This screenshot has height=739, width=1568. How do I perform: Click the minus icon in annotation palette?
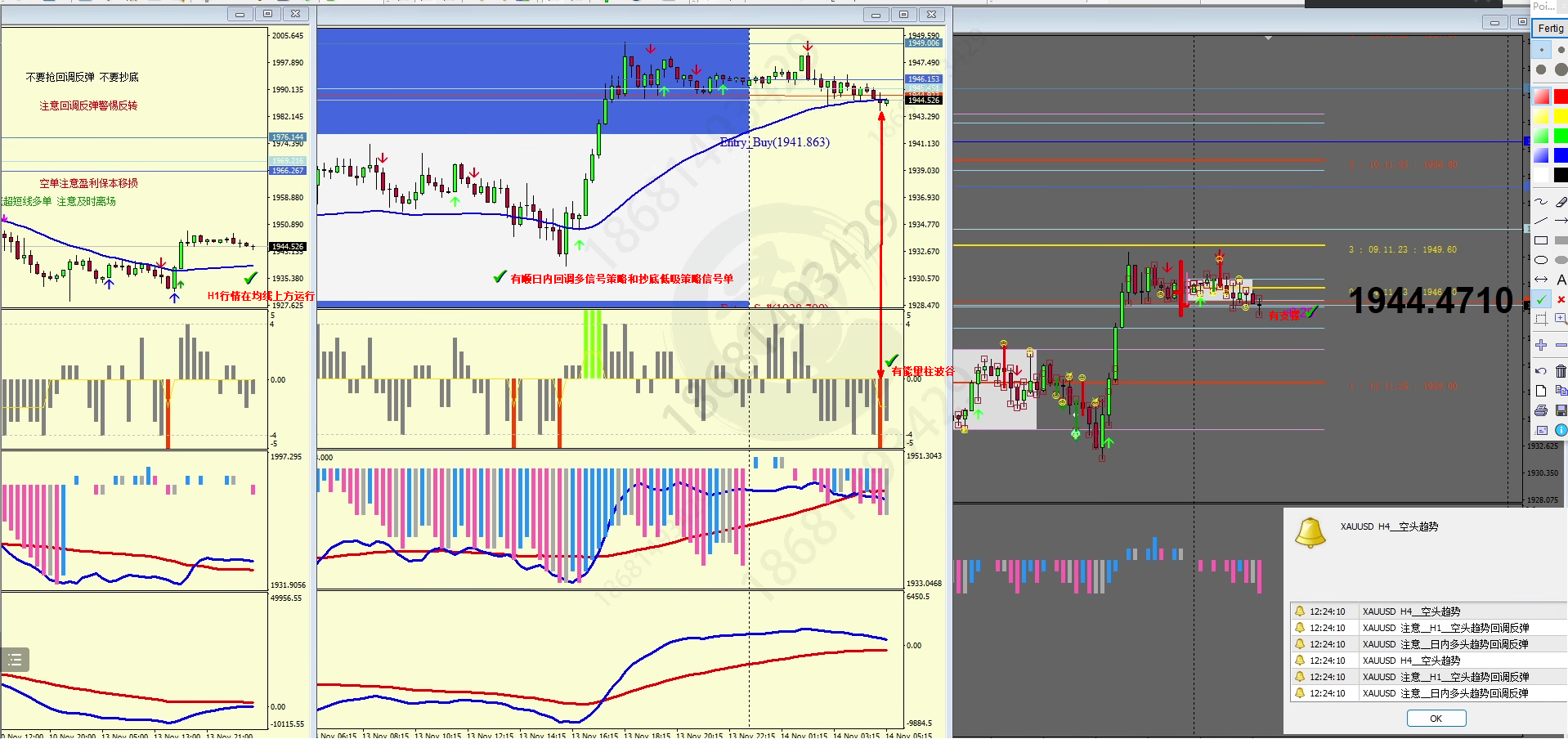click(x=1561, y=345)
